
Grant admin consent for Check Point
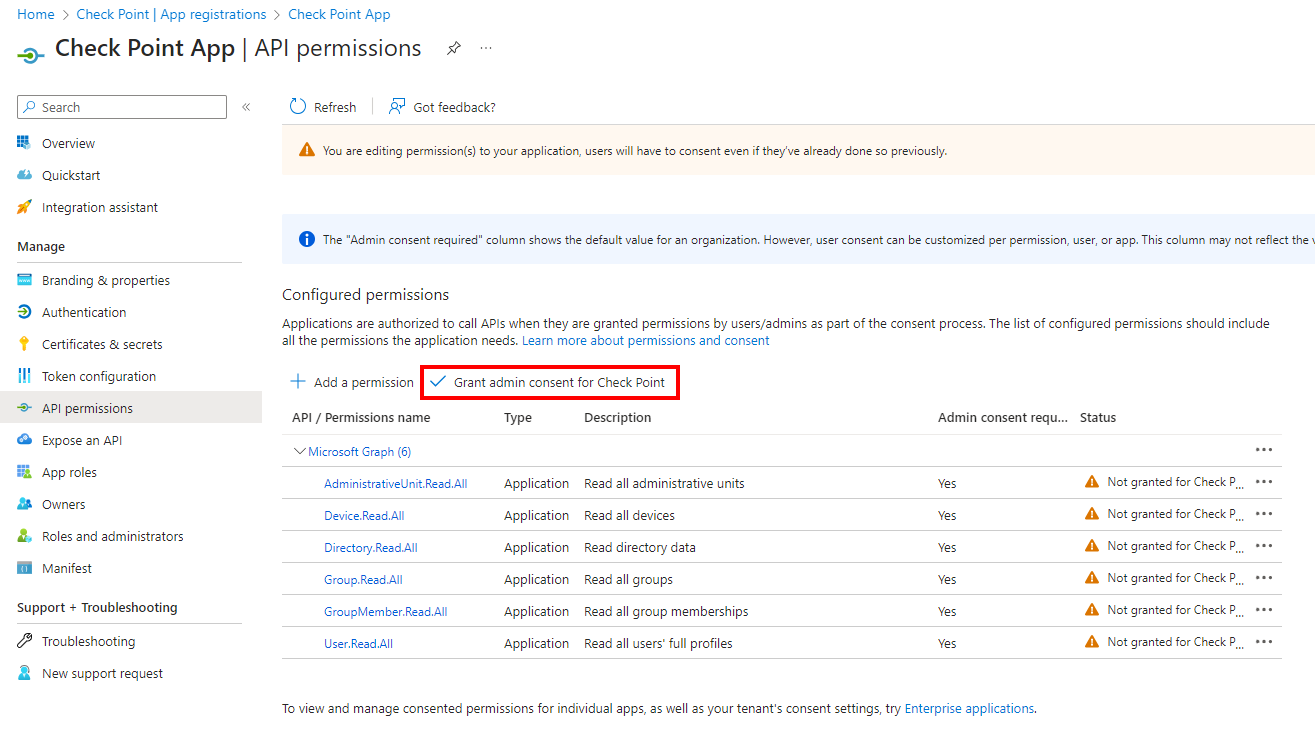(x=549, y=382)
